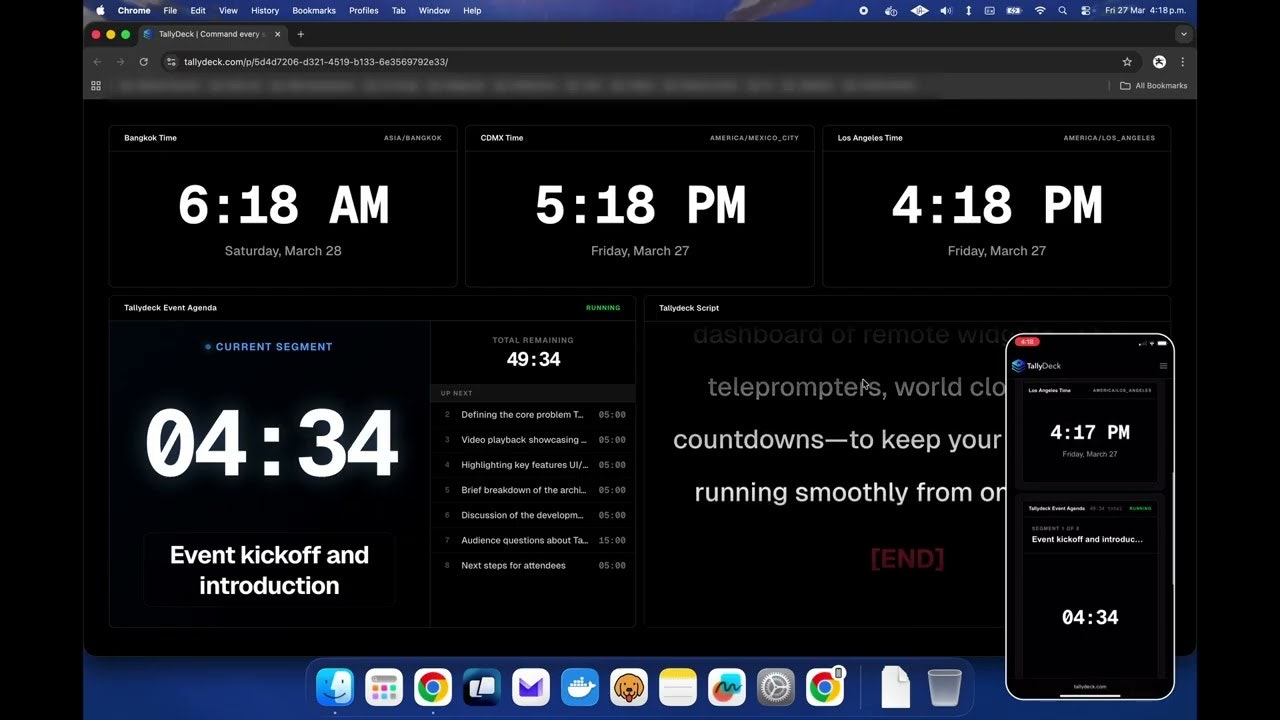Open the document file in the Dock
The height and width of the screenshot is (720, 1280).
895,687
